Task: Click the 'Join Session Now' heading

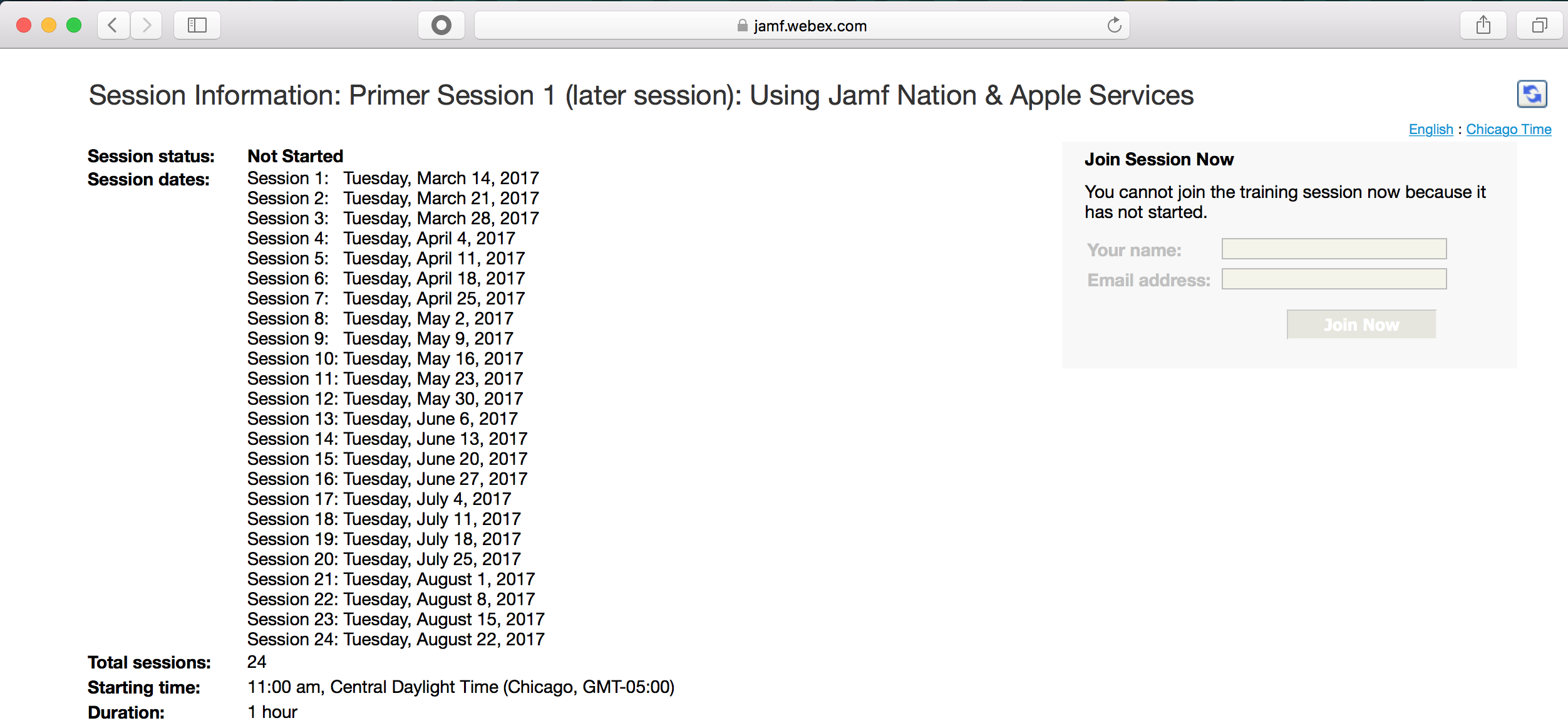Action: coord(1159,159)
